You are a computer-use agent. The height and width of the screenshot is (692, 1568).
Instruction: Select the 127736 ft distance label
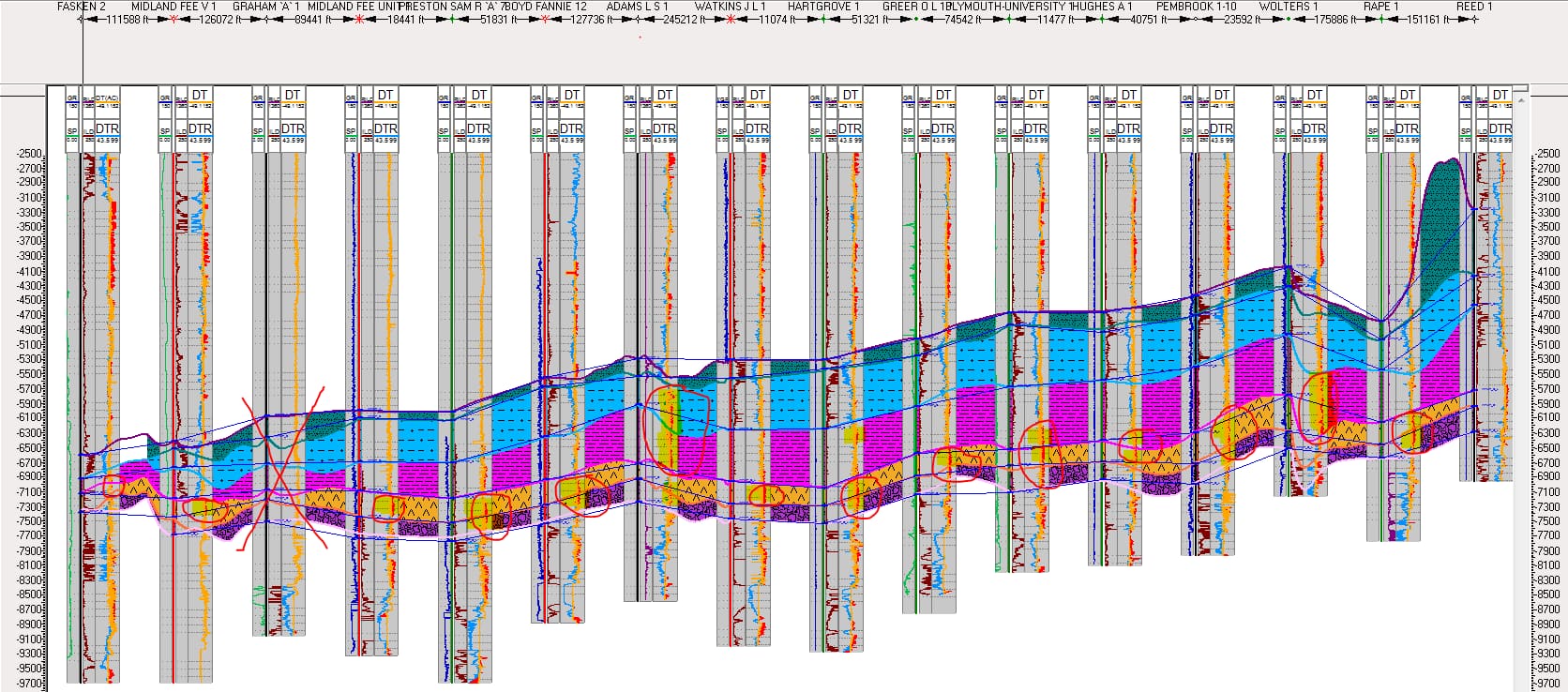(x=593, y=20)
